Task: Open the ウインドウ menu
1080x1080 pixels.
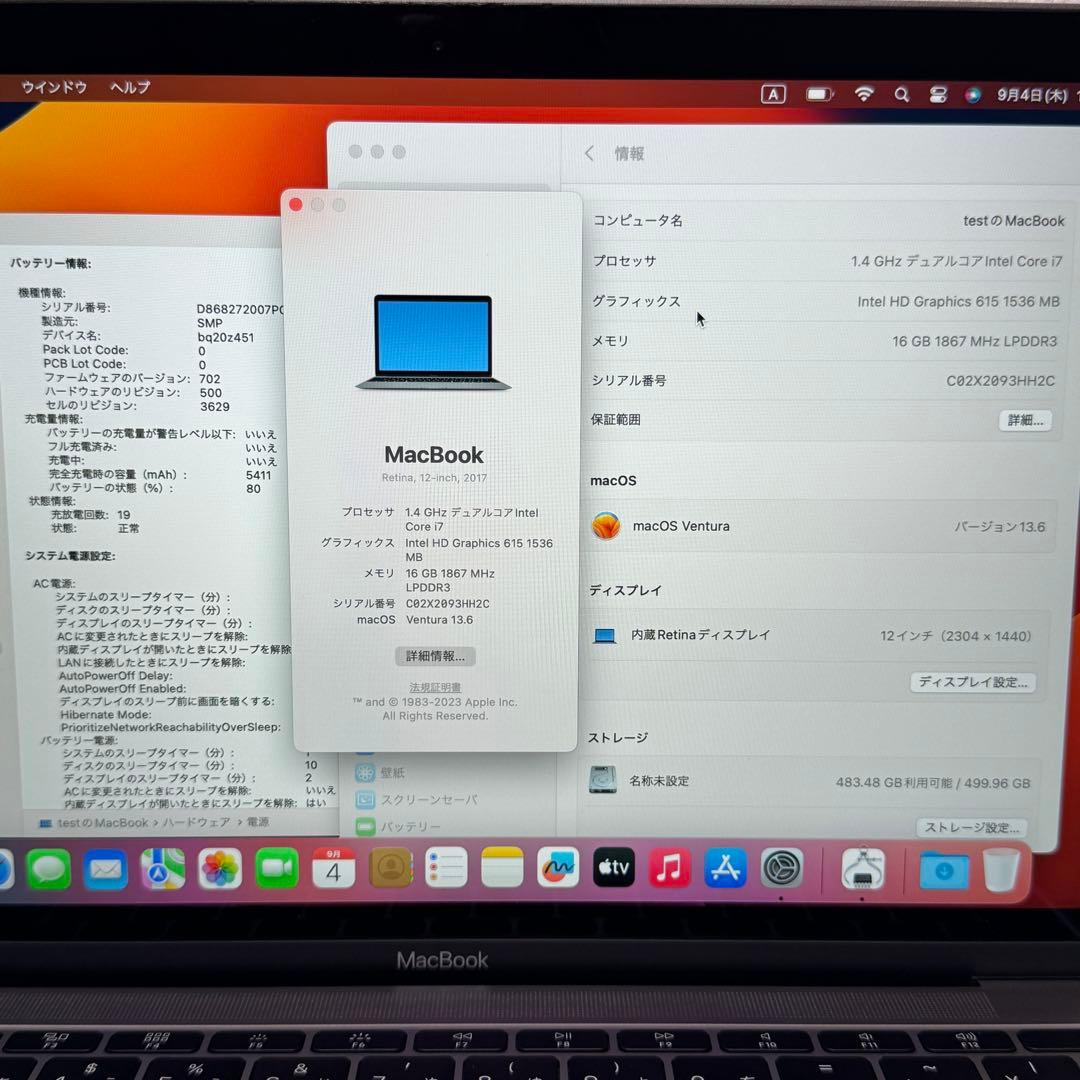Action: 54,88
